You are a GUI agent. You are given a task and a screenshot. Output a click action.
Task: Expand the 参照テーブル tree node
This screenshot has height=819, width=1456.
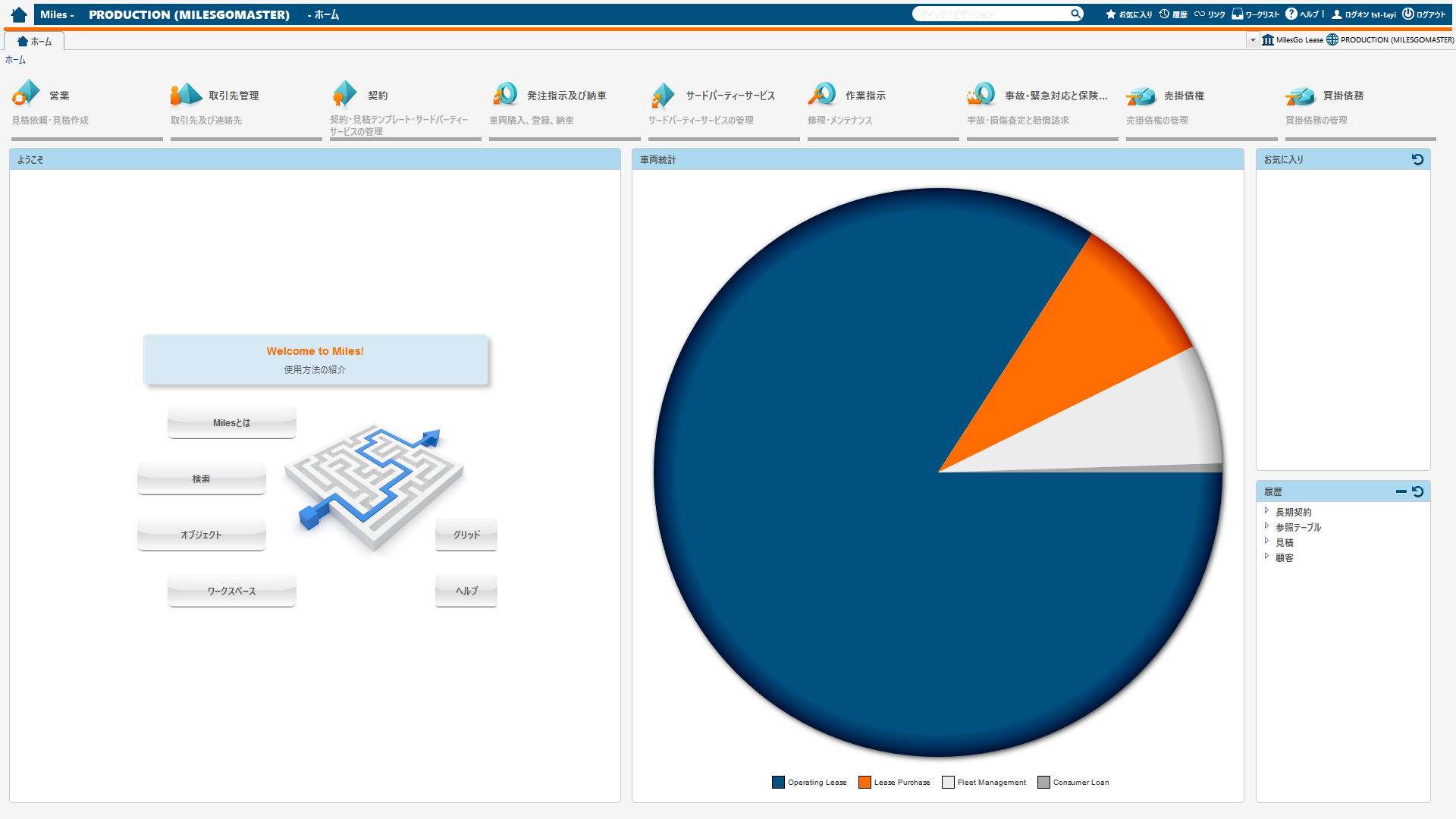1266,526
